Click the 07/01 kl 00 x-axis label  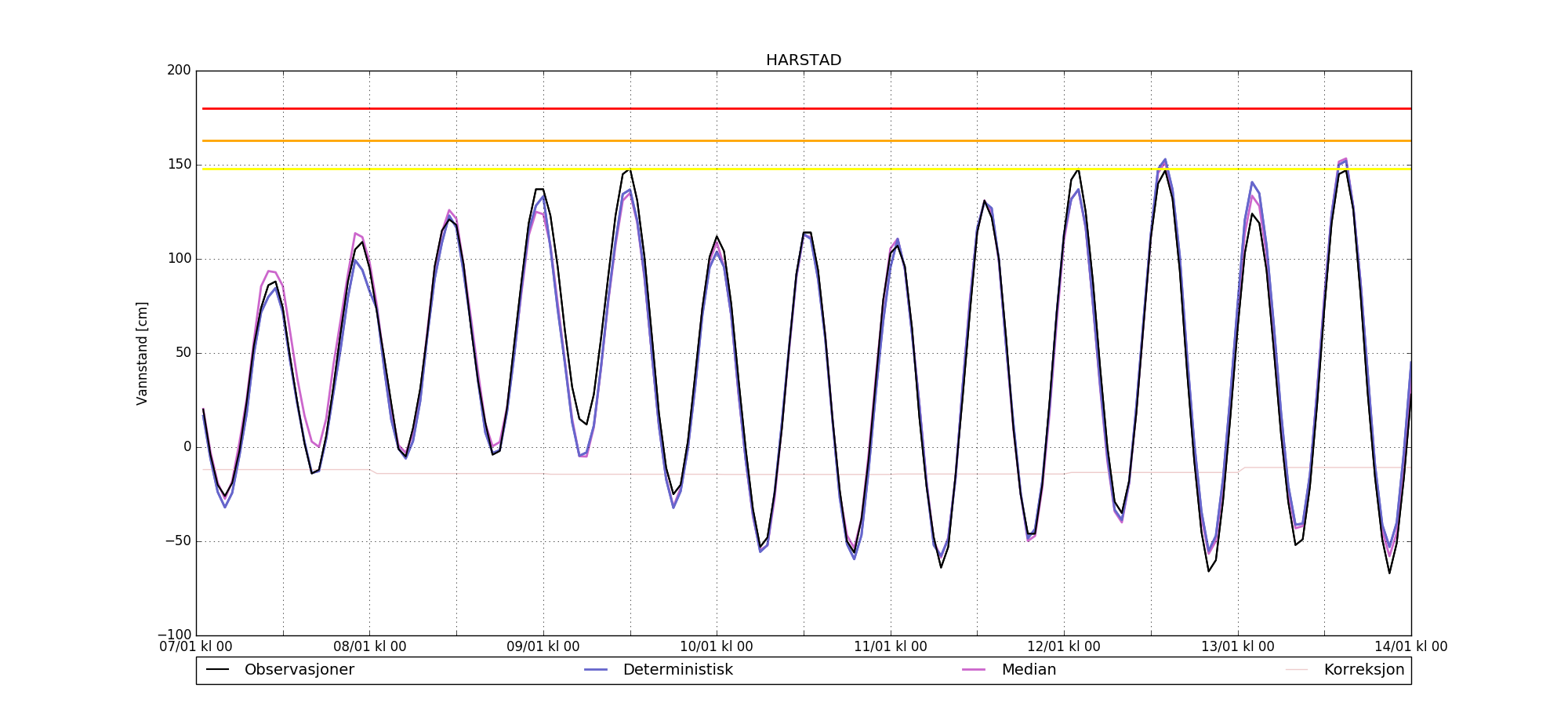click(x=196, y=647)
